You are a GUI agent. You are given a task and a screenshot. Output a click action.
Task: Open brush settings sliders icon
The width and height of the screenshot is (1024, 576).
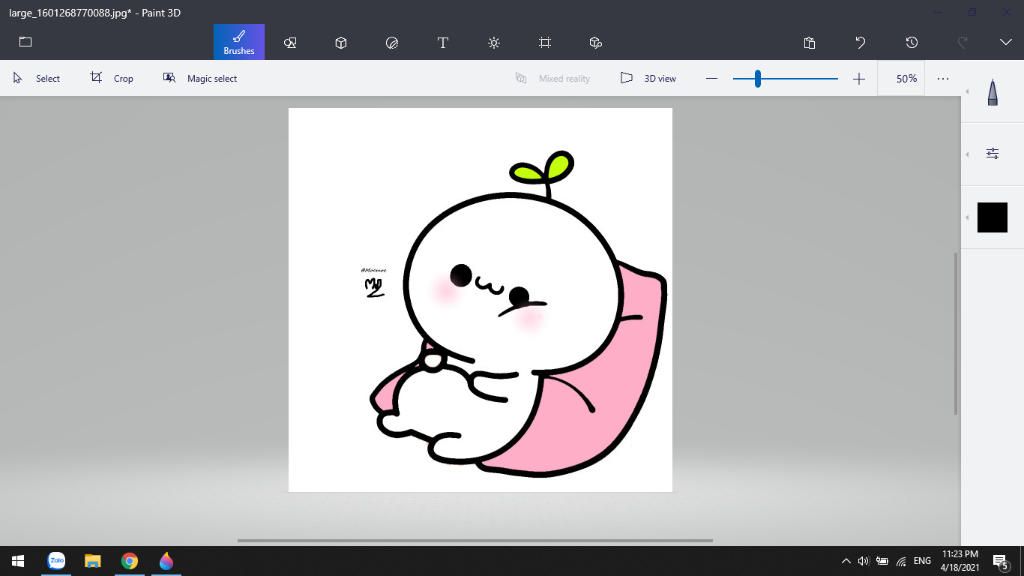(993, 153)
